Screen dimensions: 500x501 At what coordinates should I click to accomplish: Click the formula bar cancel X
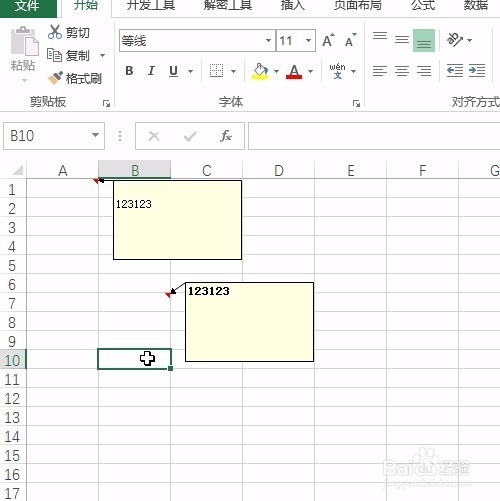(154, 136)
